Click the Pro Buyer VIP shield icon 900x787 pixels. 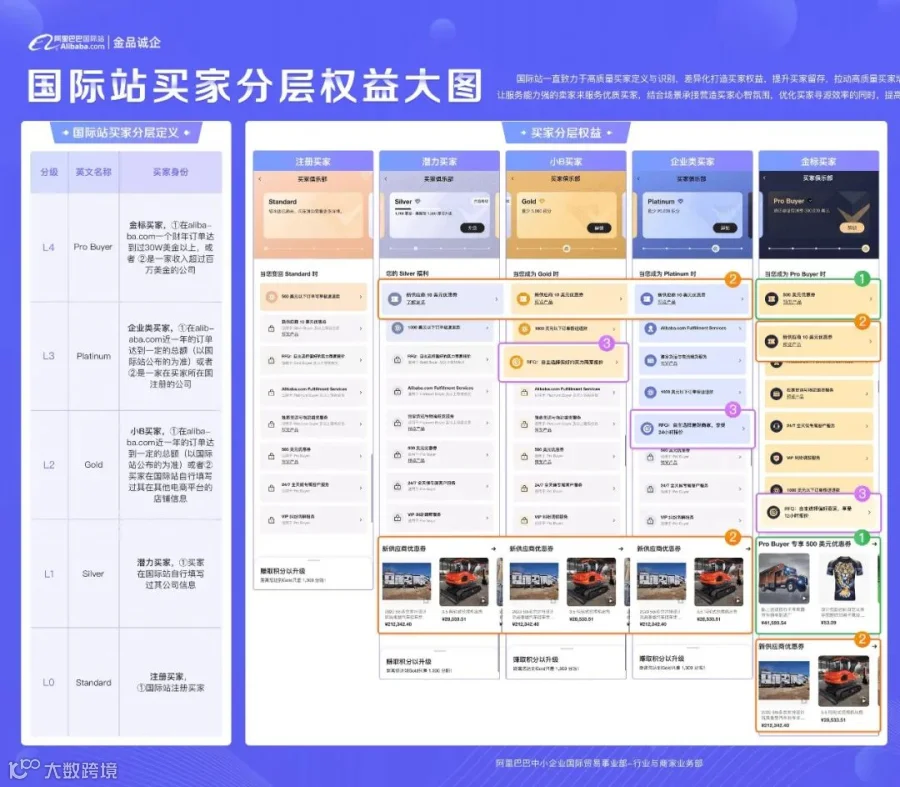776,458
